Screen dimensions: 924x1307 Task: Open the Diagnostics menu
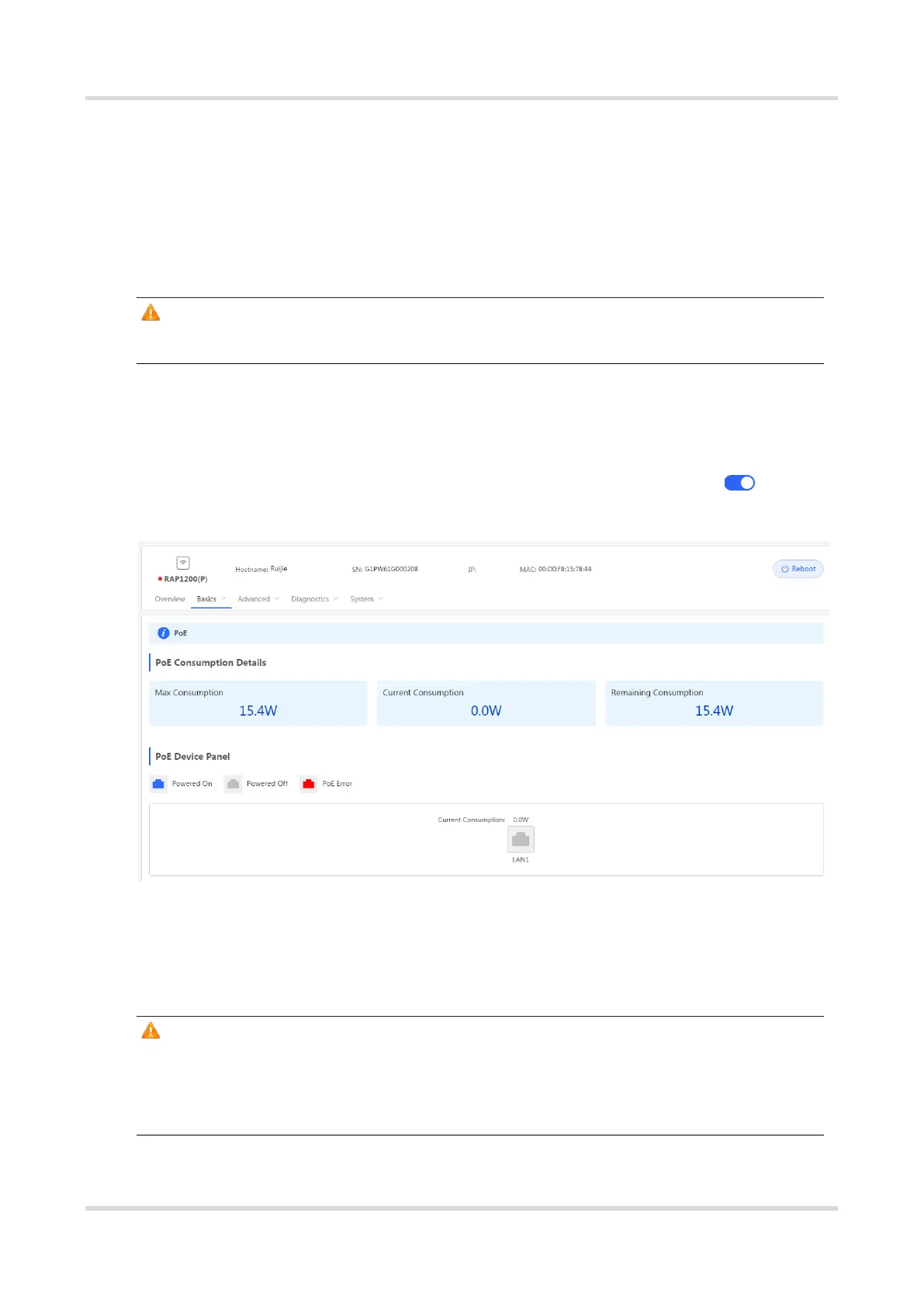pos(310,599)
